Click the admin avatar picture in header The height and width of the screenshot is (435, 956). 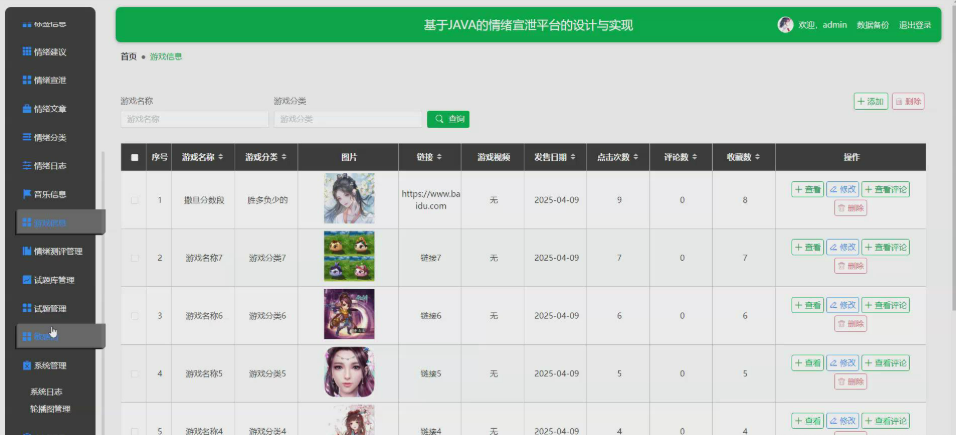785,24
